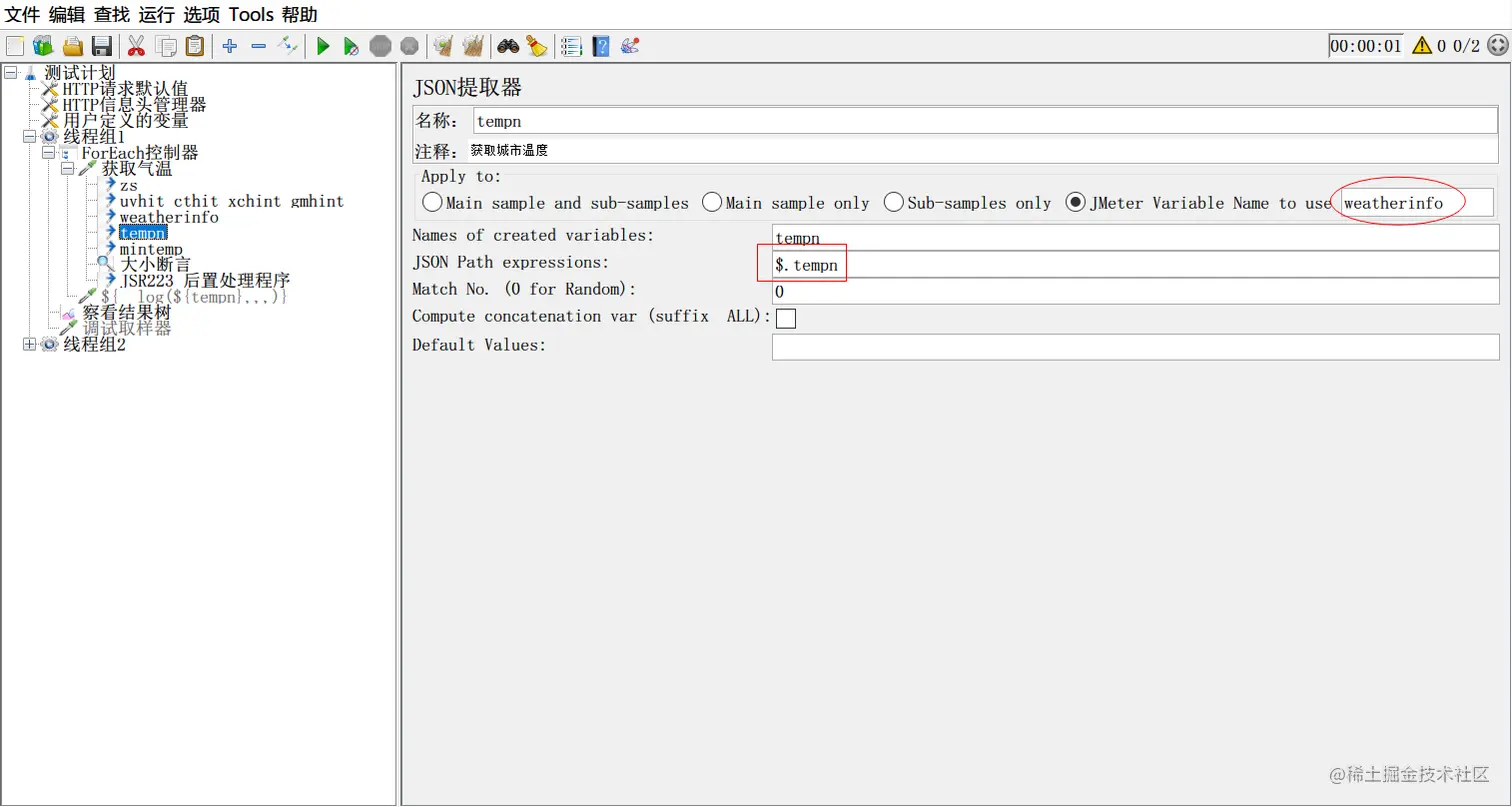Click the Clear broom with gear icon
1512x807 pixels.
pos(443,46)
